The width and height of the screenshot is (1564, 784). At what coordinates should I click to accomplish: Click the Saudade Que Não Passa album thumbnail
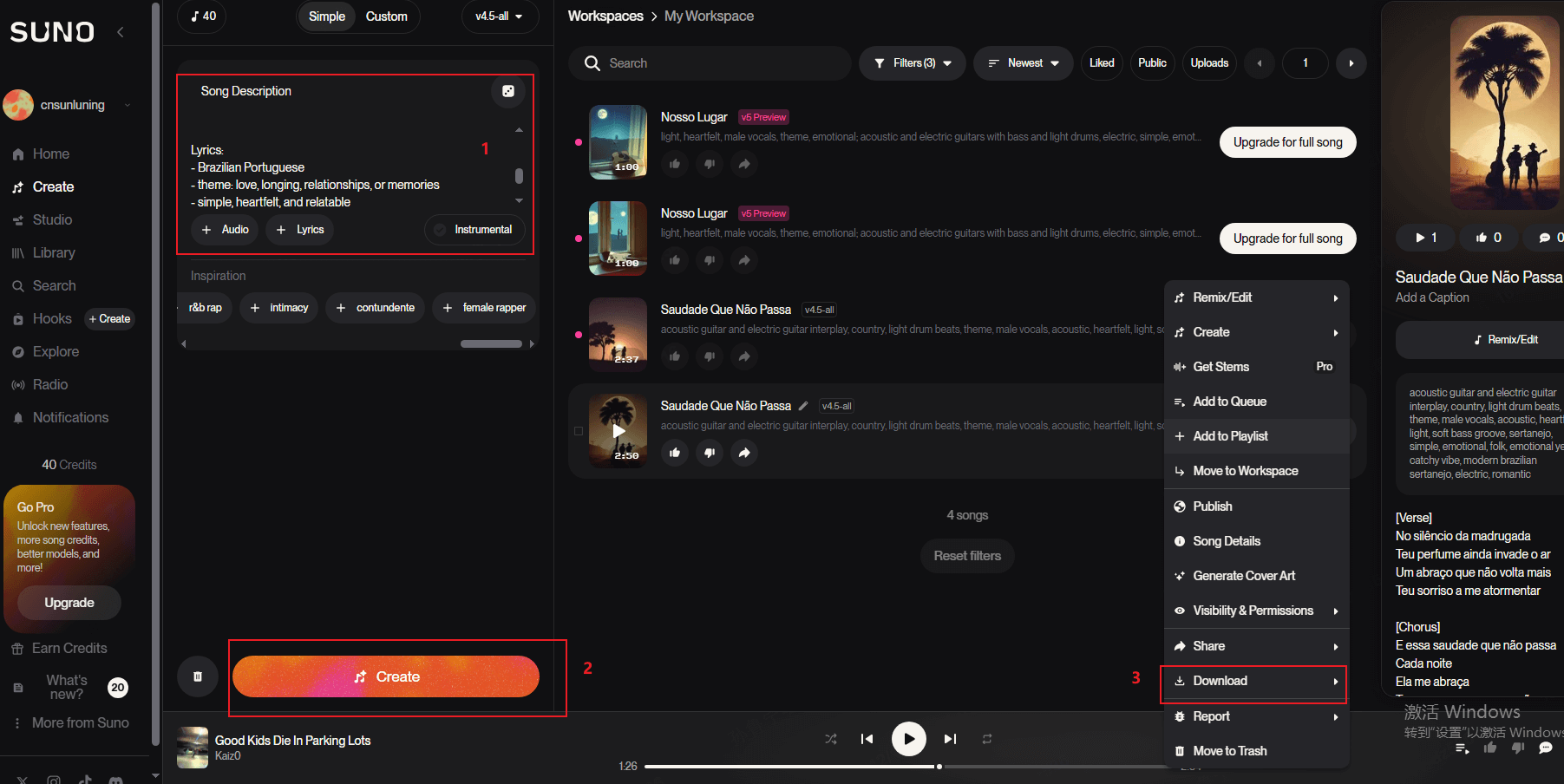coord(617,334)
